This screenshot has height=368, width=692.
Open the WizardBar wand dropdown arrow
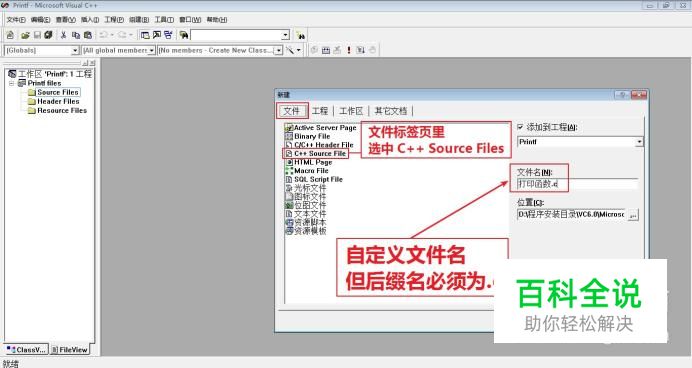299,50
